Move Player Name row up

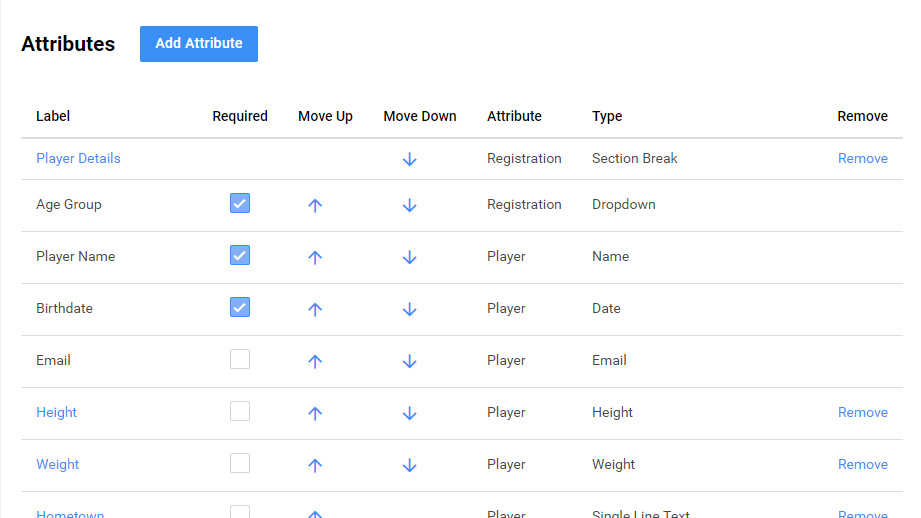pos(315,257)
